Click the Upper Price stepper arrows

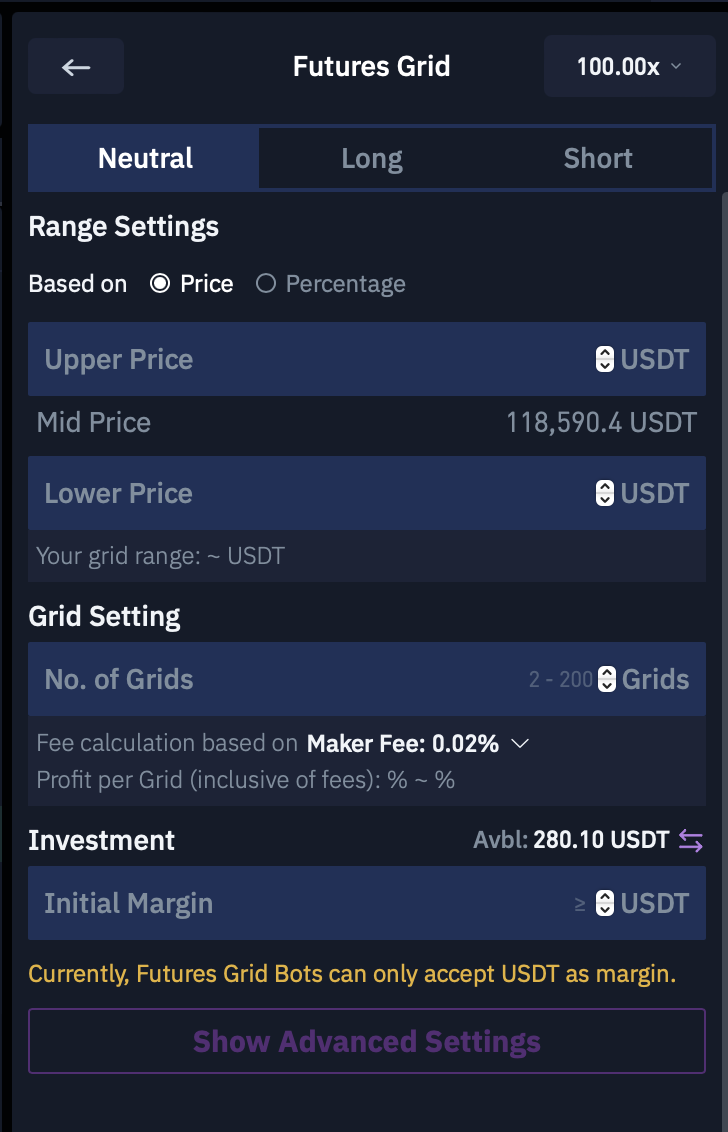(x=604, y=360)
